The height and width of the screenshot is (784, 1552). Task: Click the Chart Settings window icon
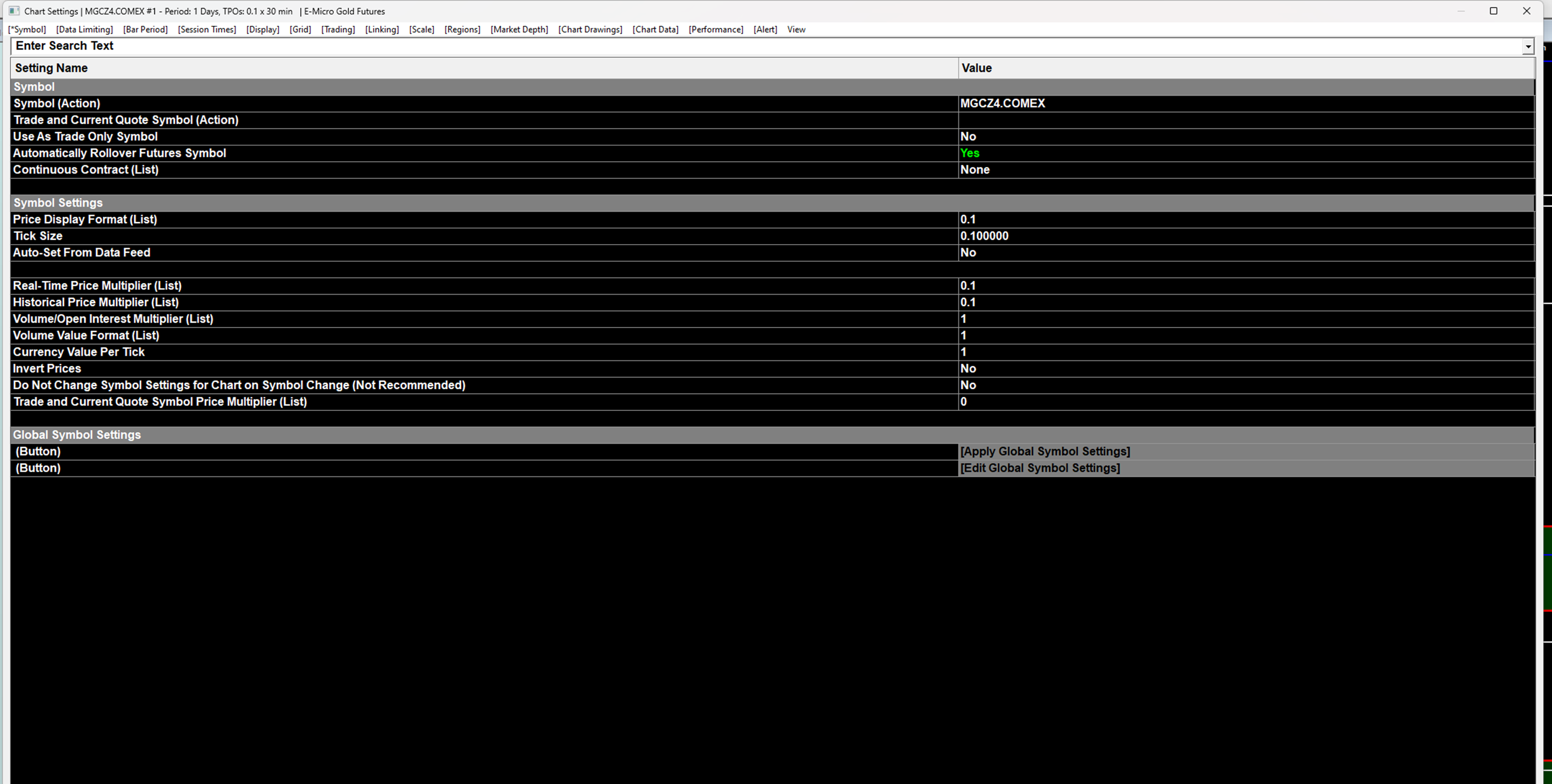click(14, 11)
